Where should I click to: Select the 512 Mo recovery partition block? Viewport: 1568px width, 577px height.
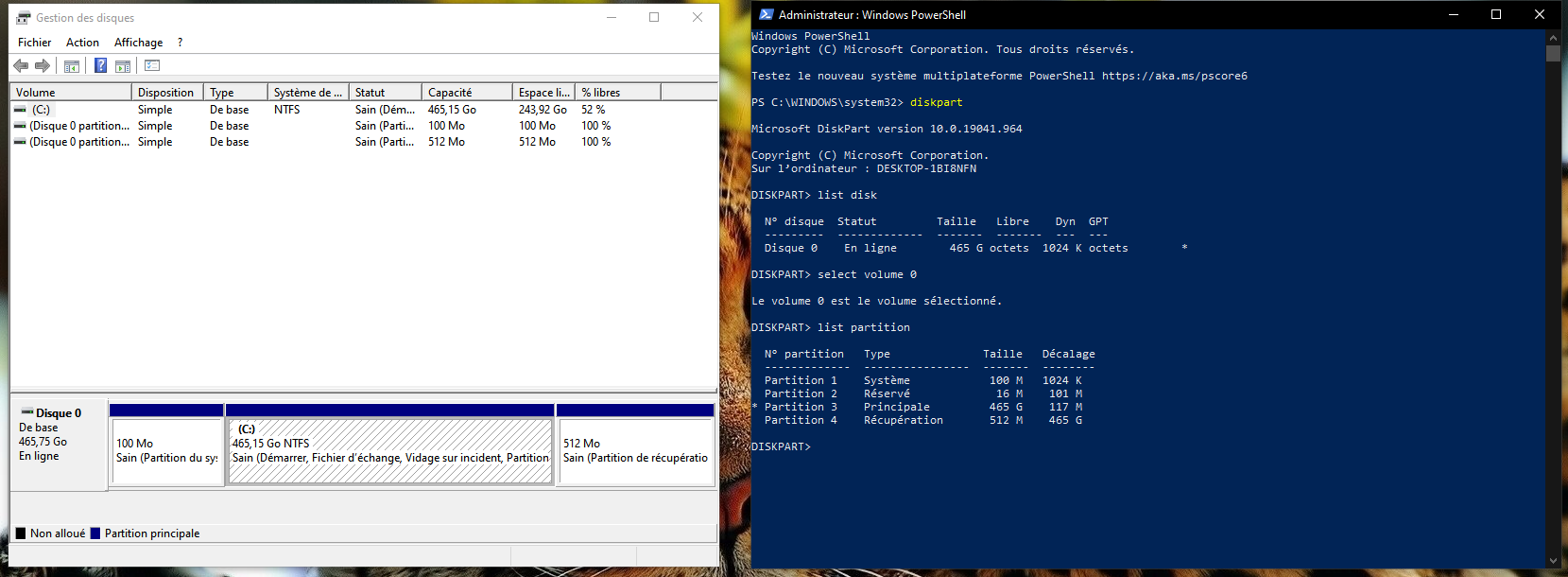635,445
